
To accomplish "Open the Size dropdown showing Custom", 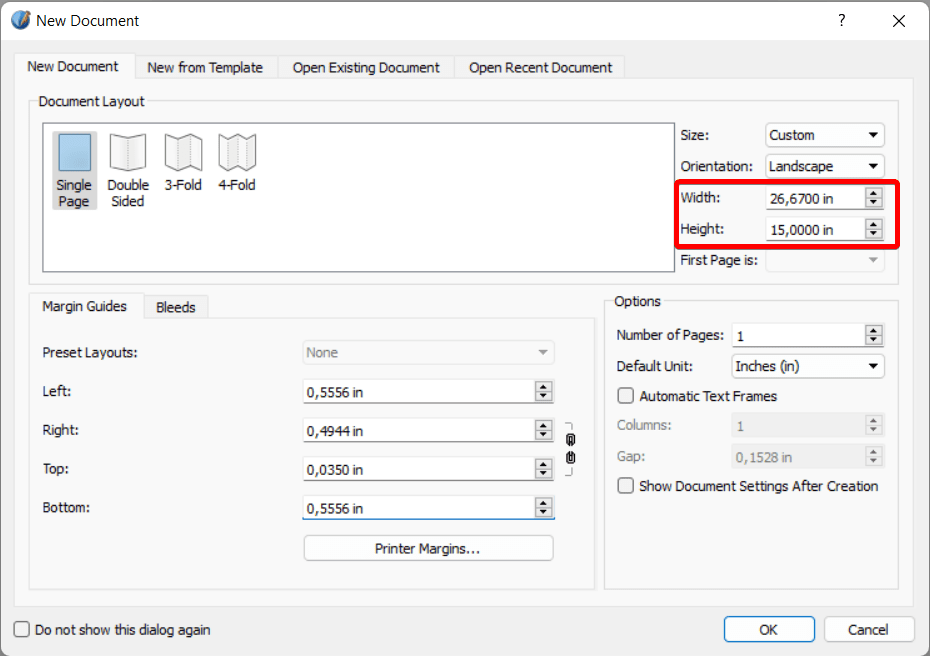I will tap(825, 135).
